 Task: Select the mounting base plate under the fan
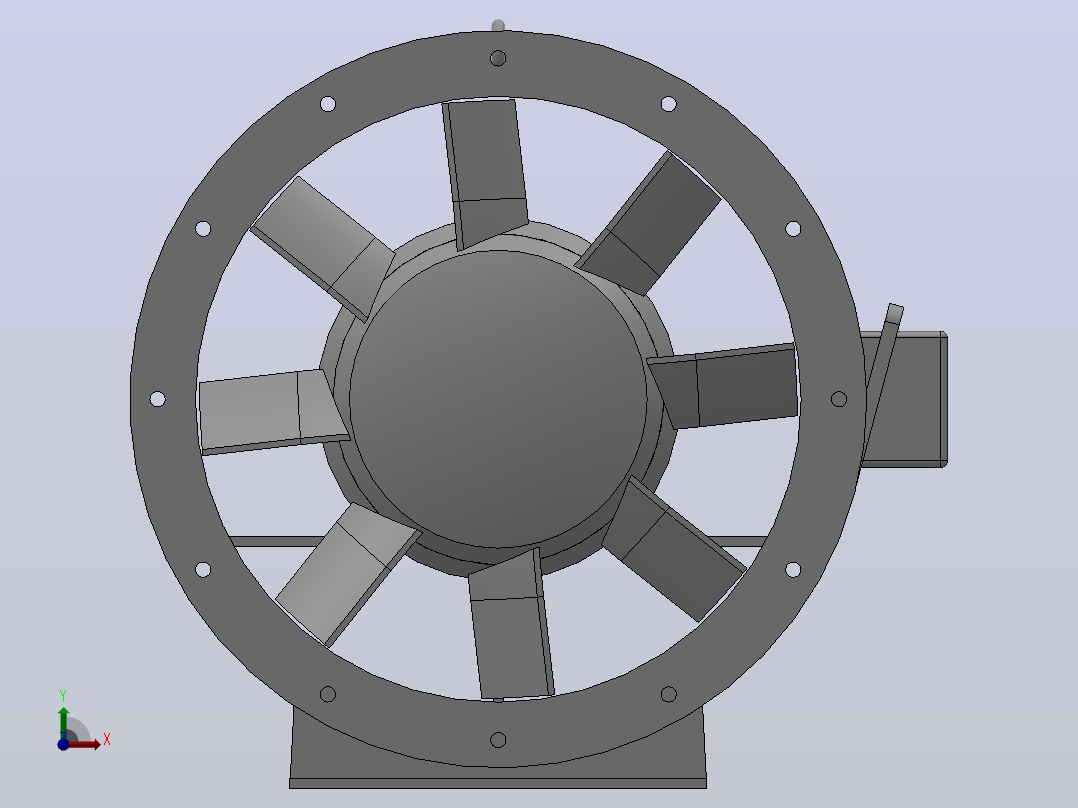point(498,783)
